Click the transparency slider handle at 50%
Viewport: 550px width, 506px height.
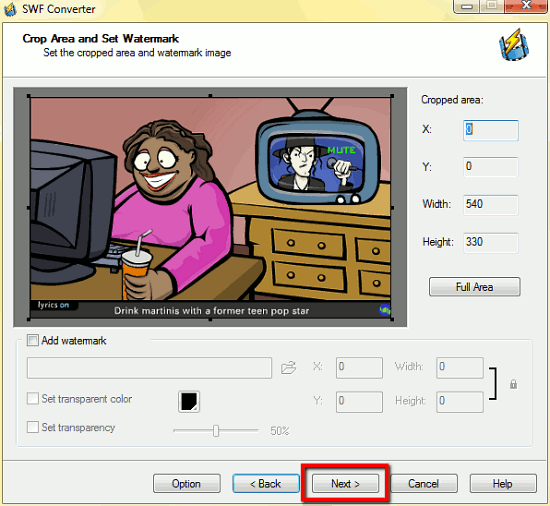coord(216,431)
